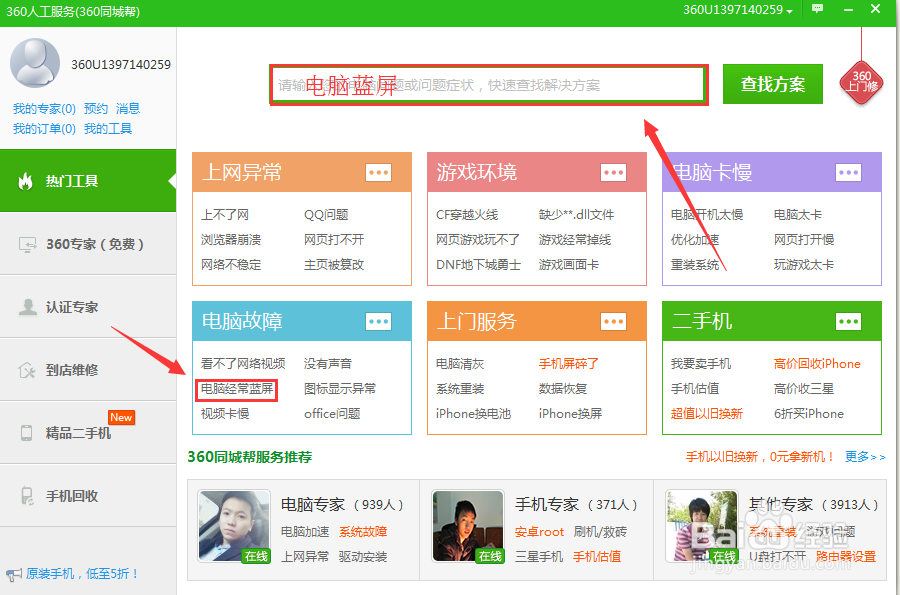The height and width of the screenshot is (595, 900).
Task: Click 原装手机，低至5折 promo link
Action: click(82, 574)
